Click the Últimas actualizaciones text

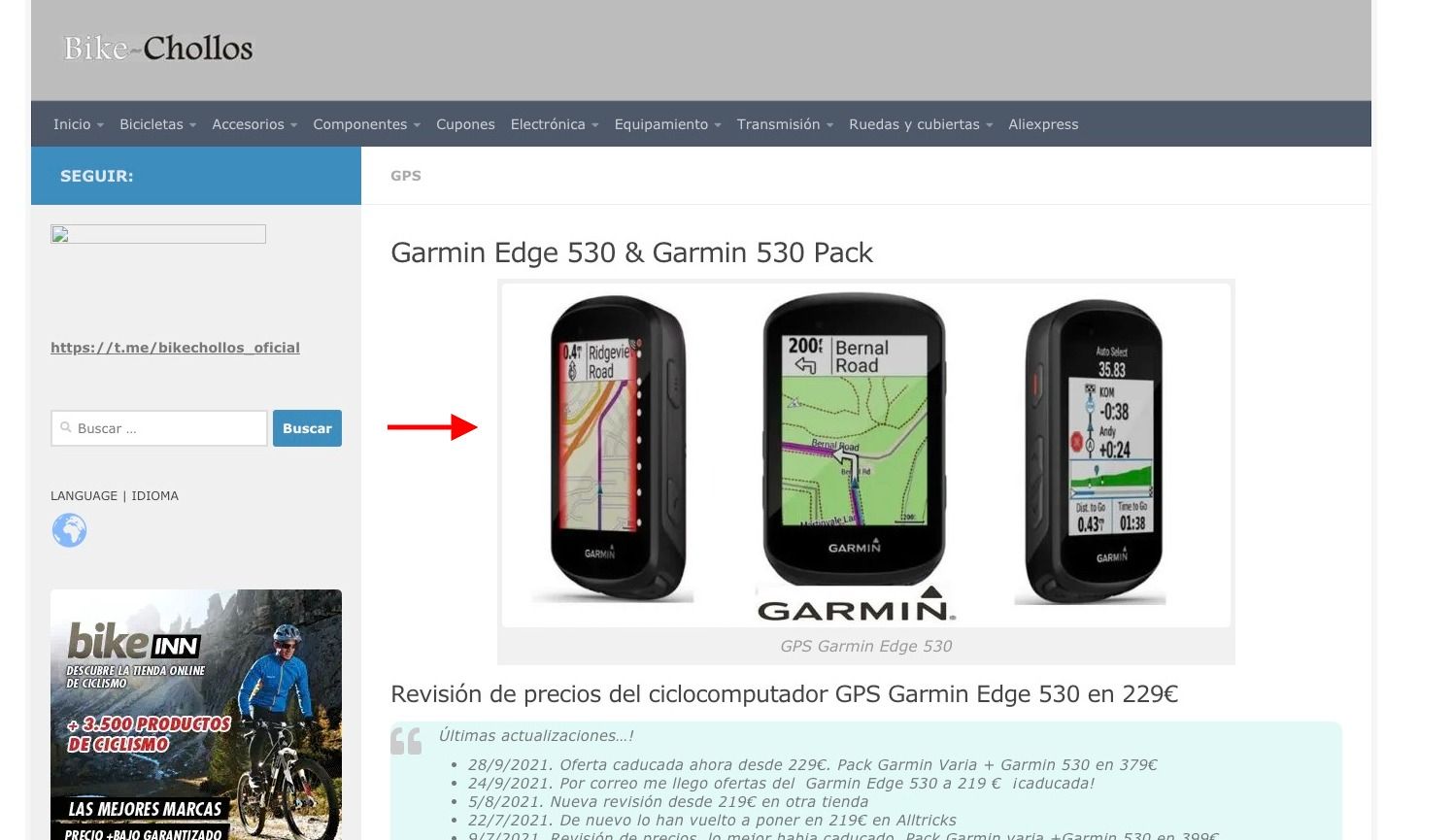point(536,736)
